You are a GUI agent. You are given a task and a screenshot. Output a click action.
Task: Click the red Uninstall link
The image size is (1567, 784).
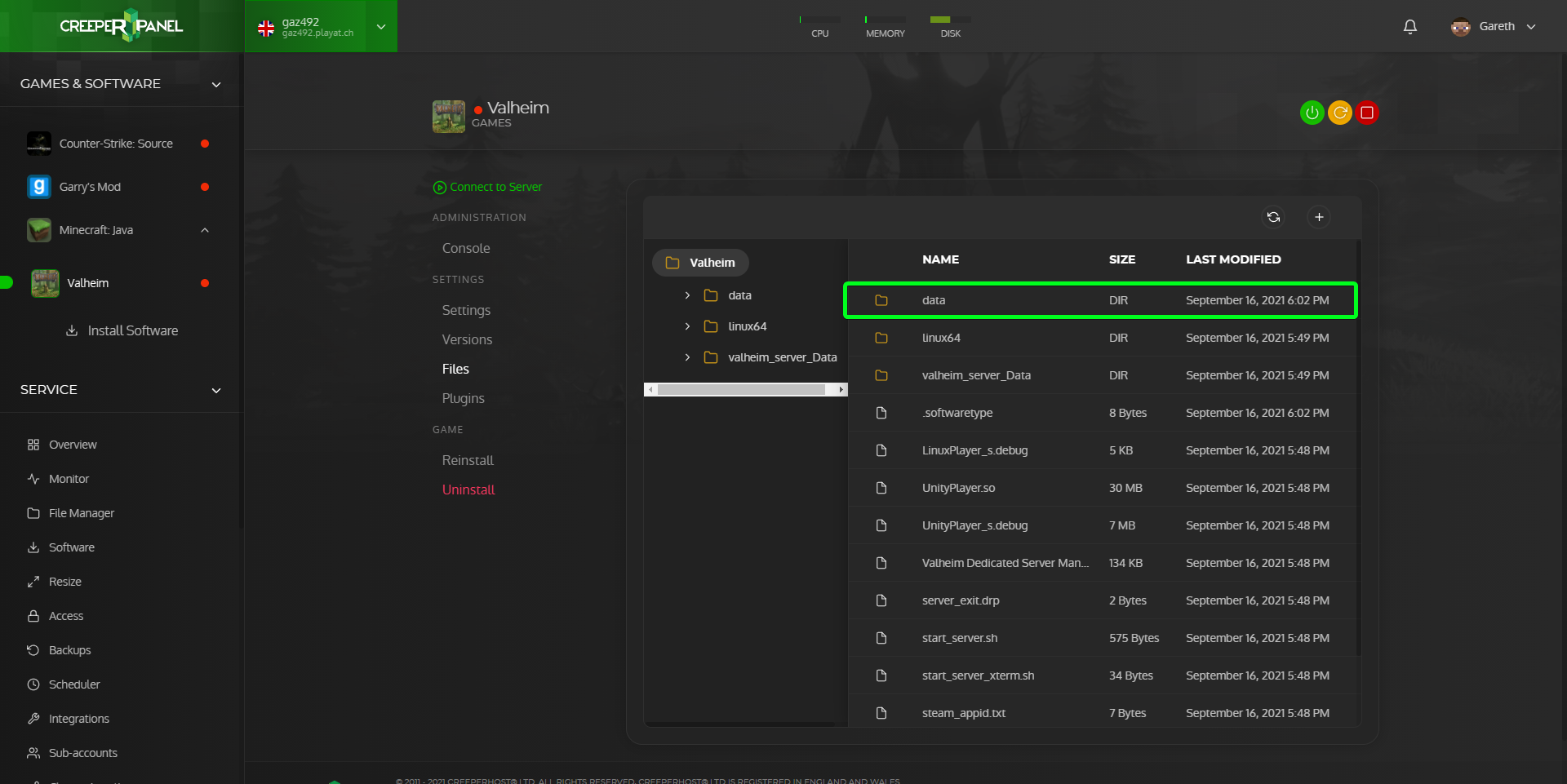[468, 489]
